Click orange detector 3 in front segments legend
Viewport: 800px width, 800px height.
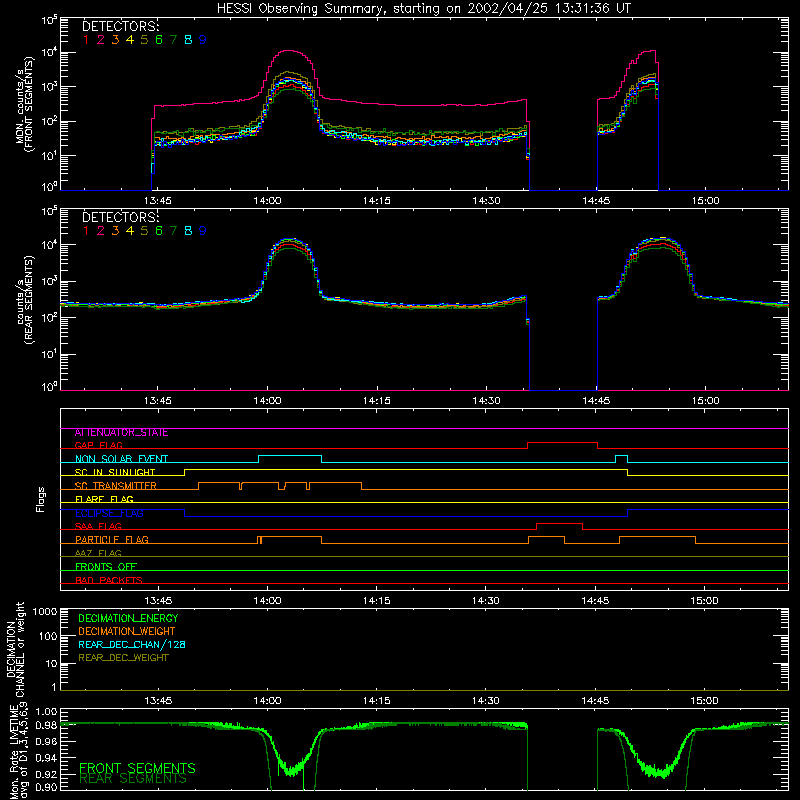(x=115, y=40)
